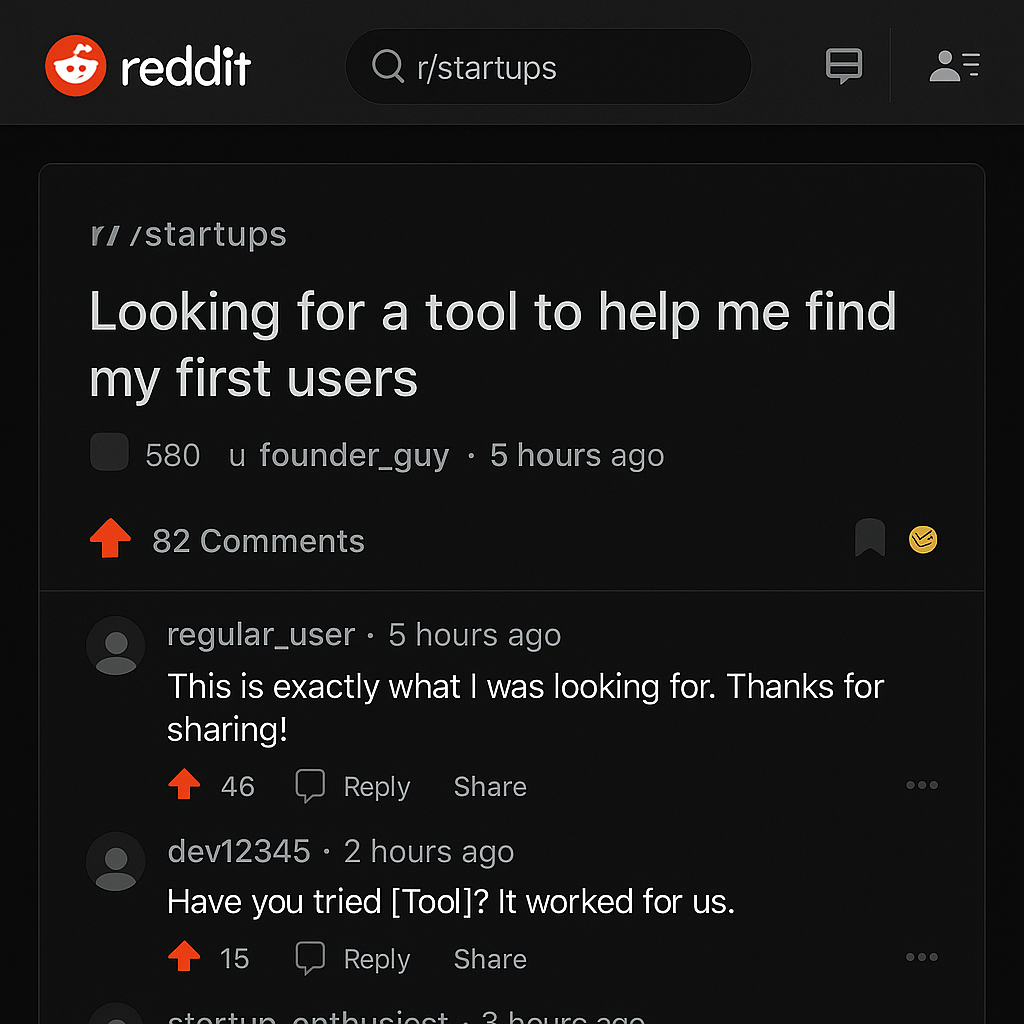Give an award using the gold emoji icon
This screenshot has width=1024, height=1024.
(x=923, y=539)
